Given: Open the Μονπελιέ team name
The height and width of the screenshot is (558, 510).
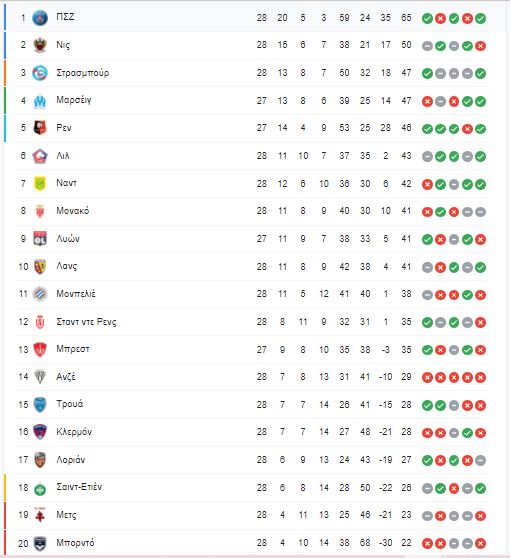Looking at the screenshot, I should 76,294.
